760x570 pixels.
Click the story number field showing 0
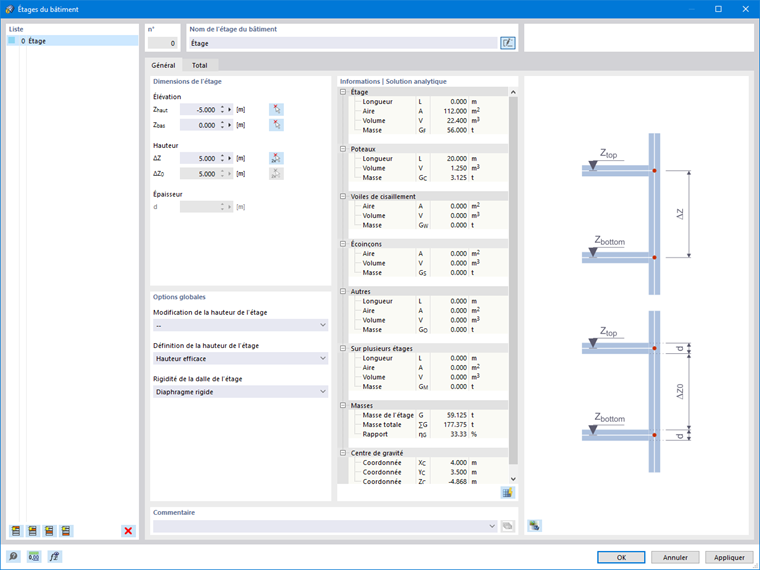coord(163,43)
